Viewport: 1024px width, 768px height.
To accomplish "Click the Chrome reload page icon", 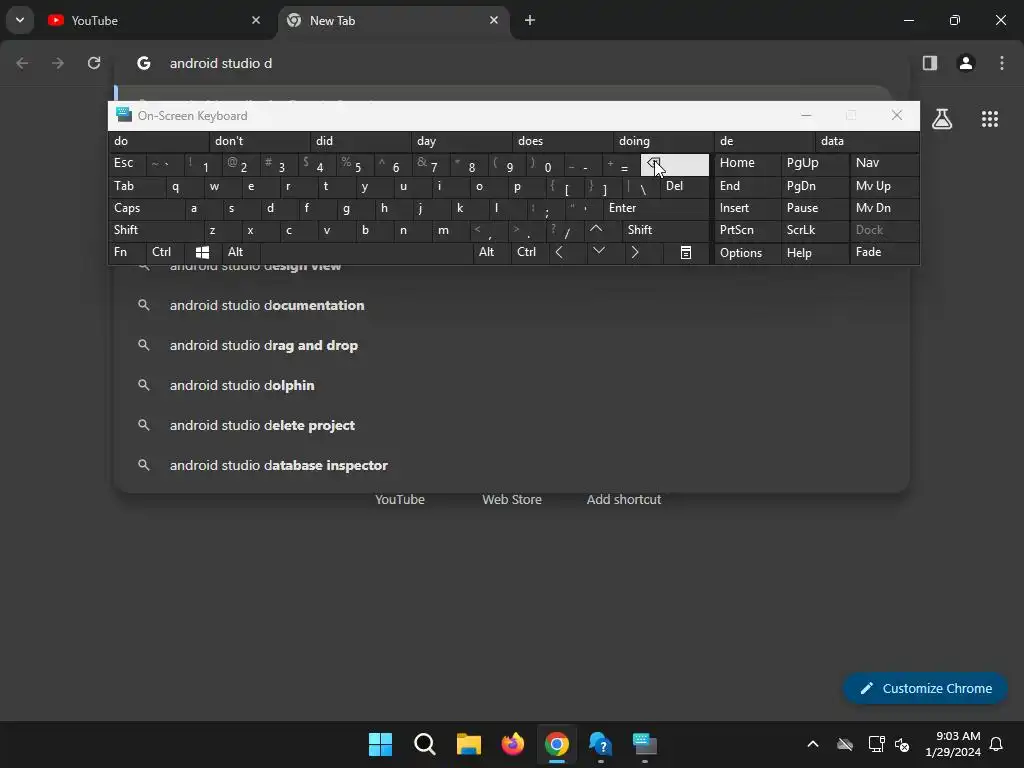I will tap(94, 63).
